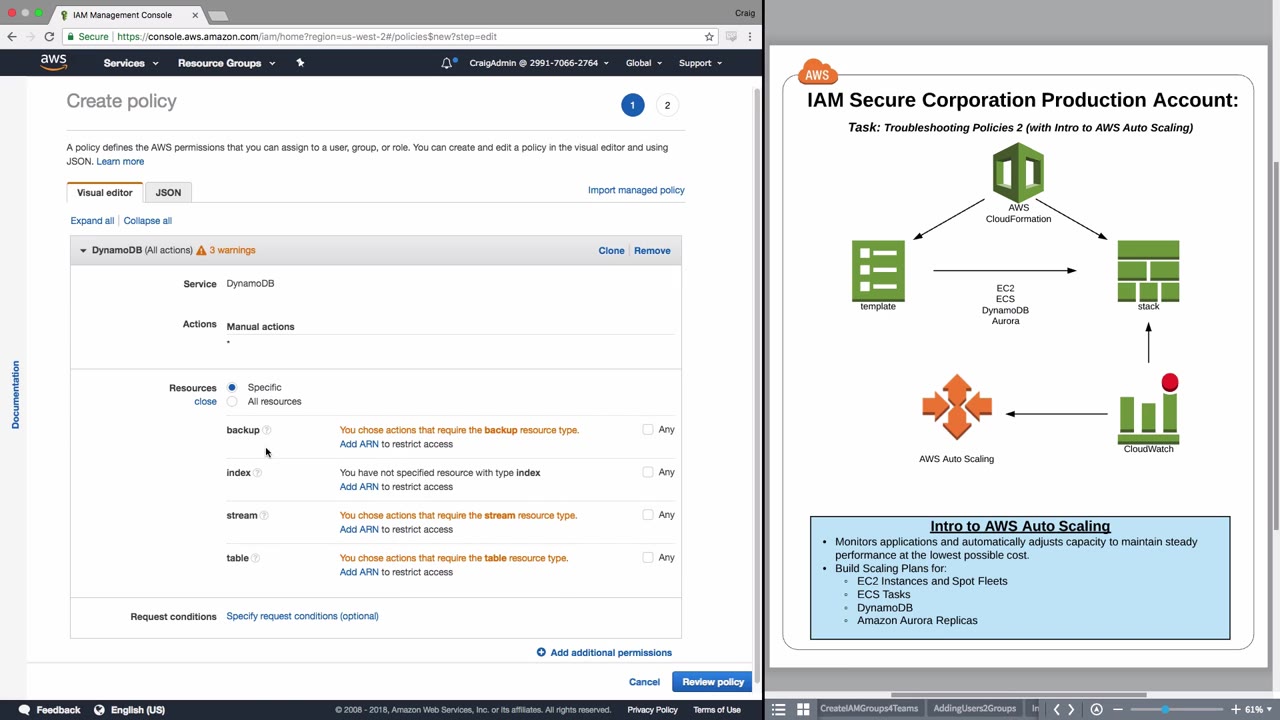Adjust the presentation zoom slider
The image size is (1280, 720).
(1165, 709)
